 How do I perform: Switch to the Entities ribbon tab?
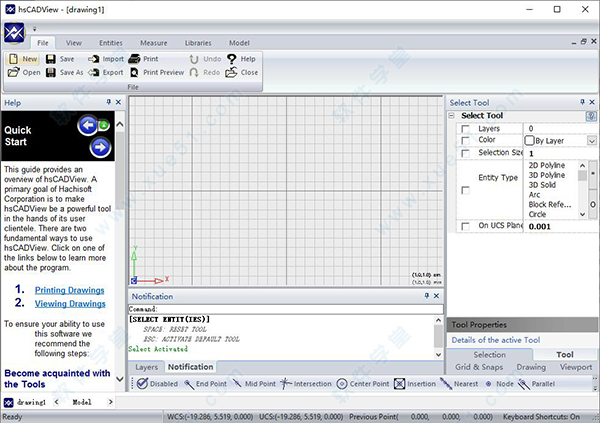click(x=111, y=43)
